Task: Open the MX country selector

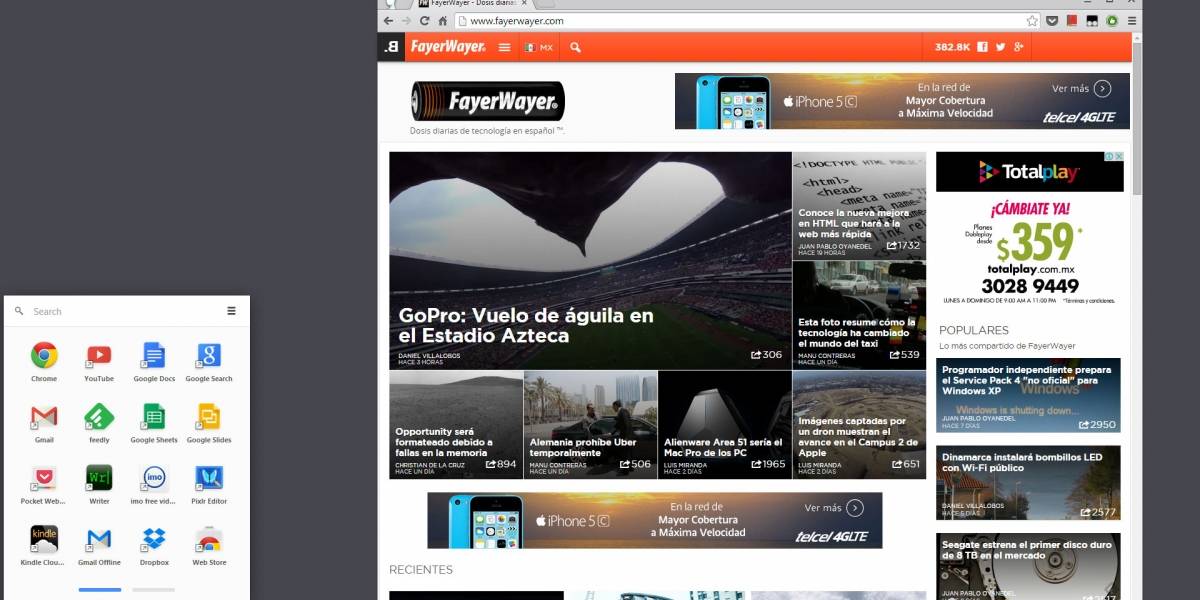Action: [539, 47]
